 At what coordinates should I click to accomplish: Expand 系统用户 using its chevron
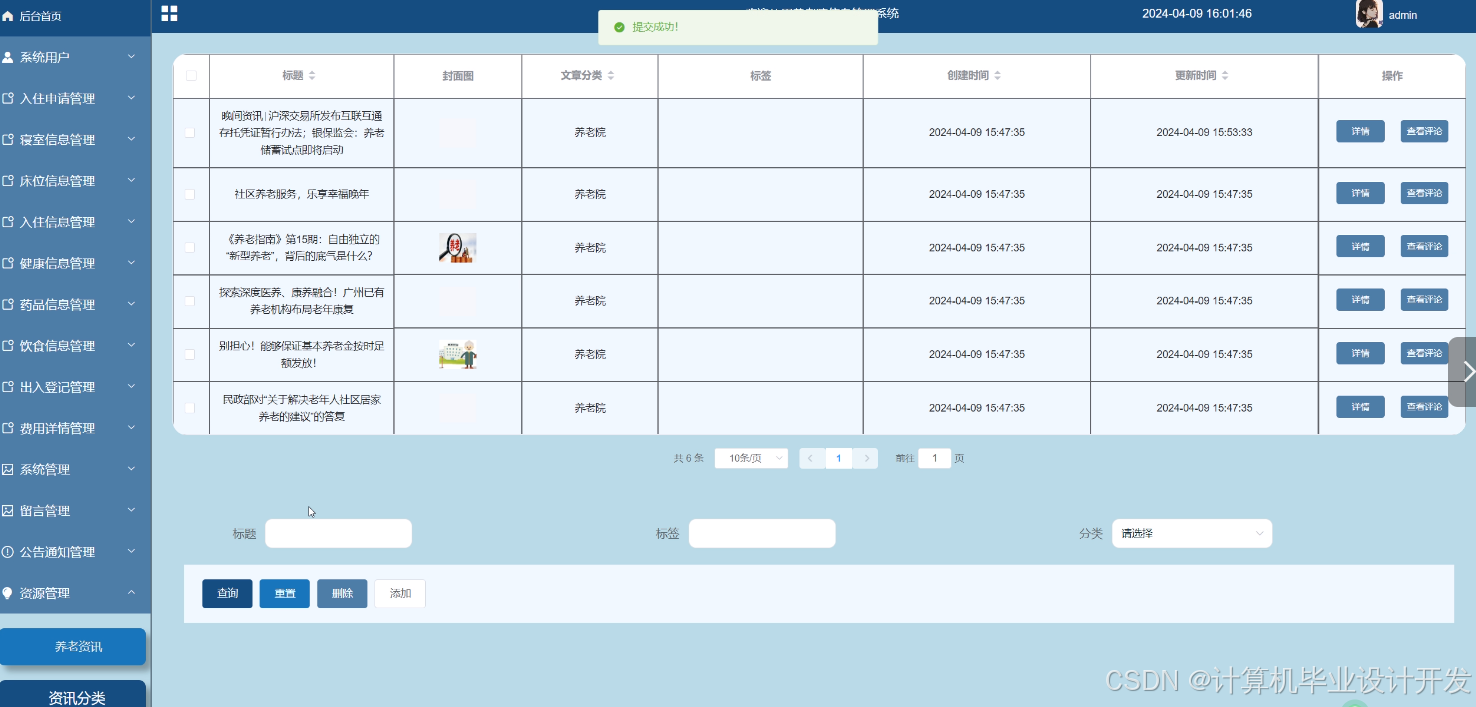(x=131, y=57)
